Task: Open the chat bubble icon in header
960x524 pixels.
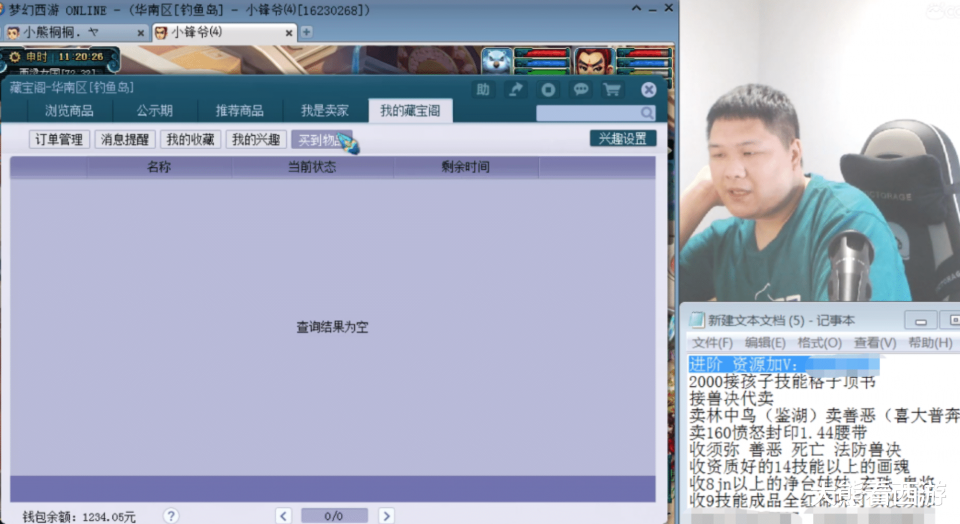Action: click(580, 90)
